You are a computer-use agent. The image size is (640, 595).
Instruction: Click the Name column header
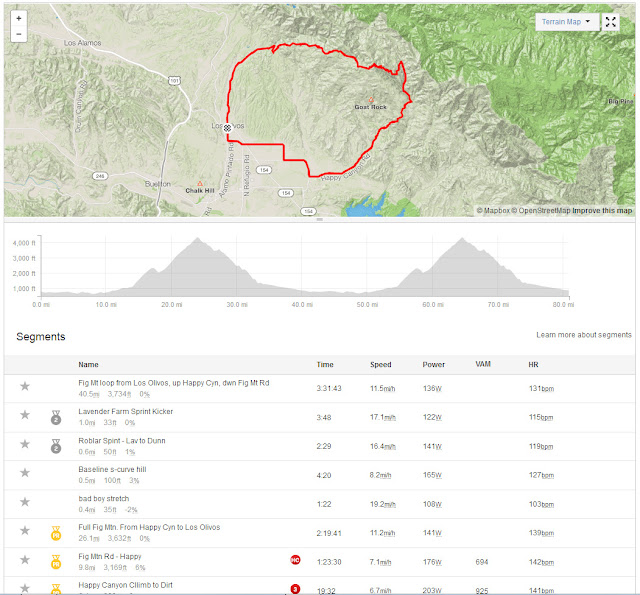pyautogui.click(x=88, y=364)
